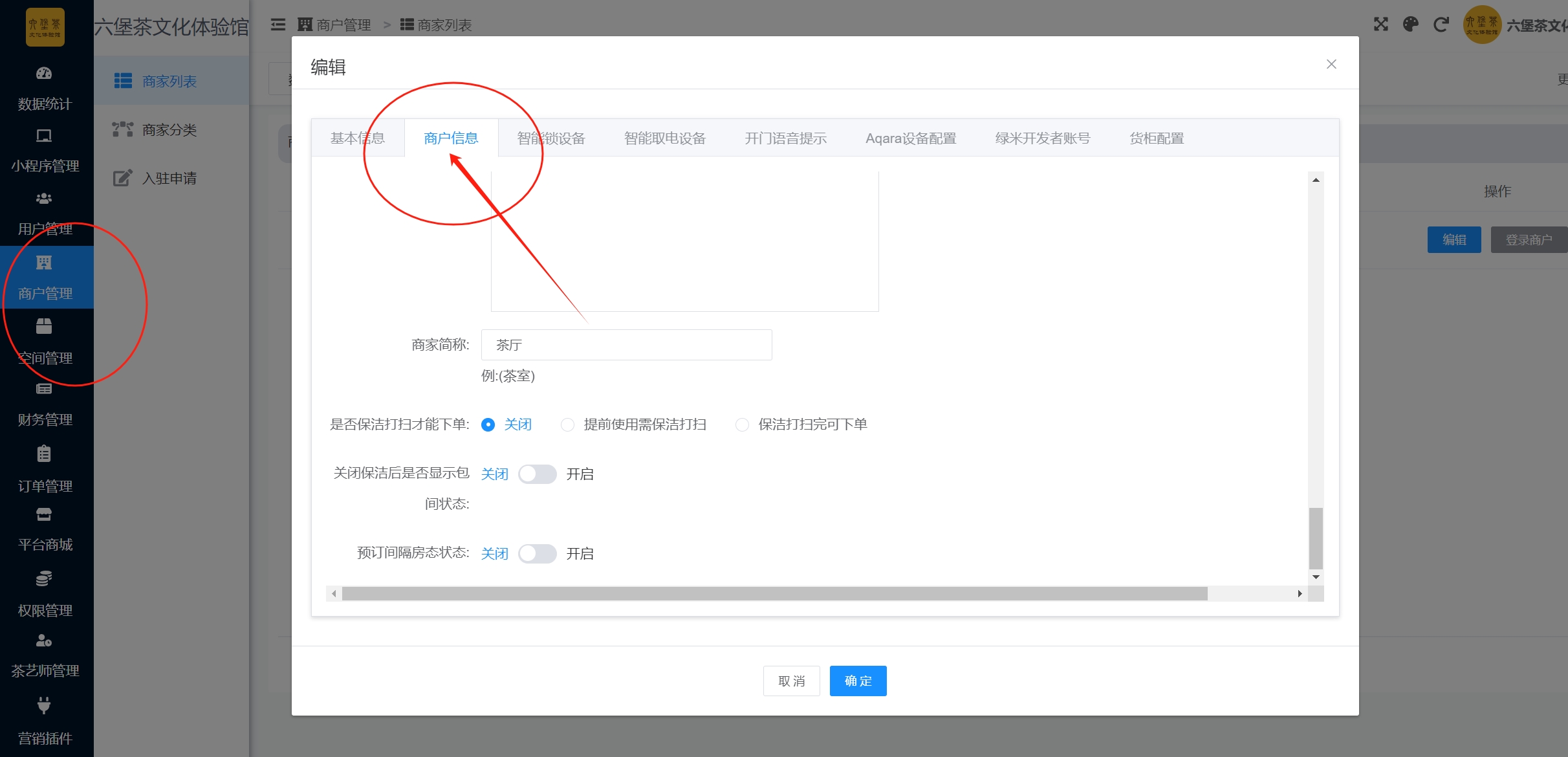
Task: Click the 订单管理 clipboard icon
Action: pyautogui.click(x=44, y=454)
